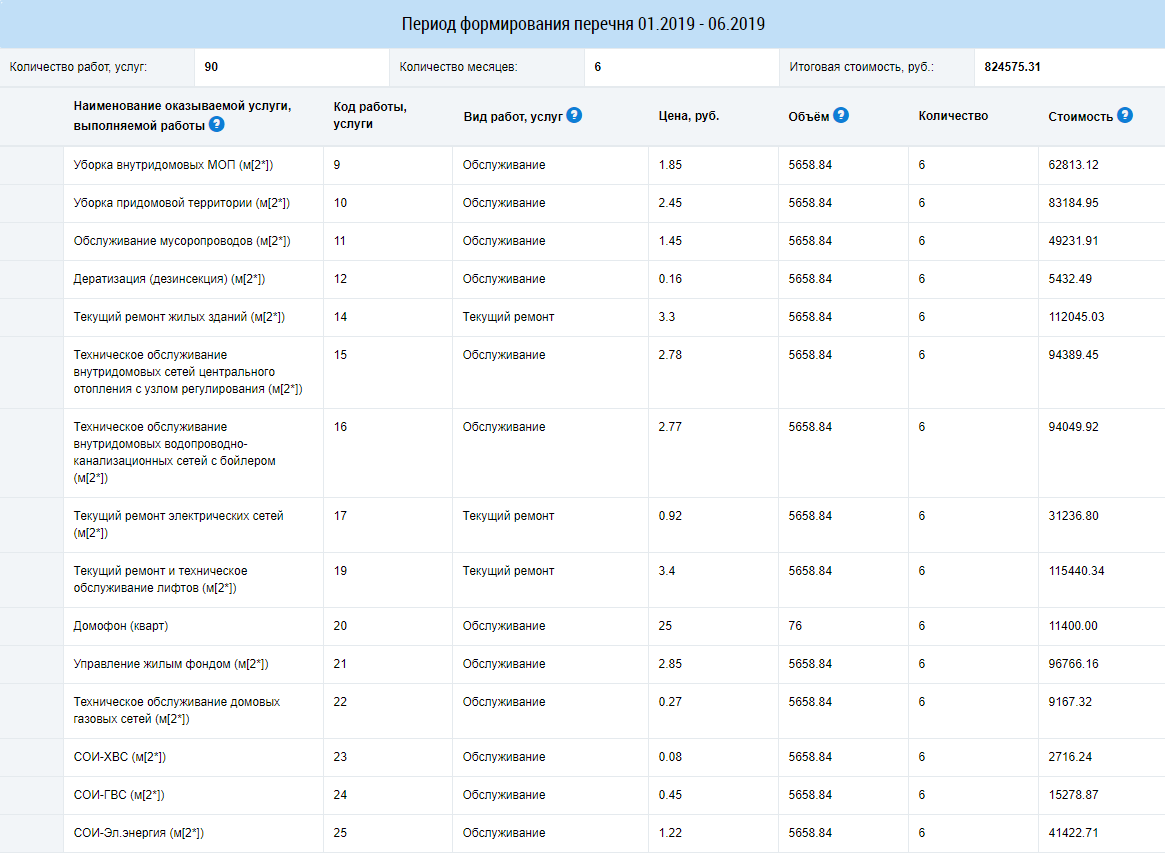Click the 'Количество' column header
This screenshot has width=1165, height=853.
952,116
